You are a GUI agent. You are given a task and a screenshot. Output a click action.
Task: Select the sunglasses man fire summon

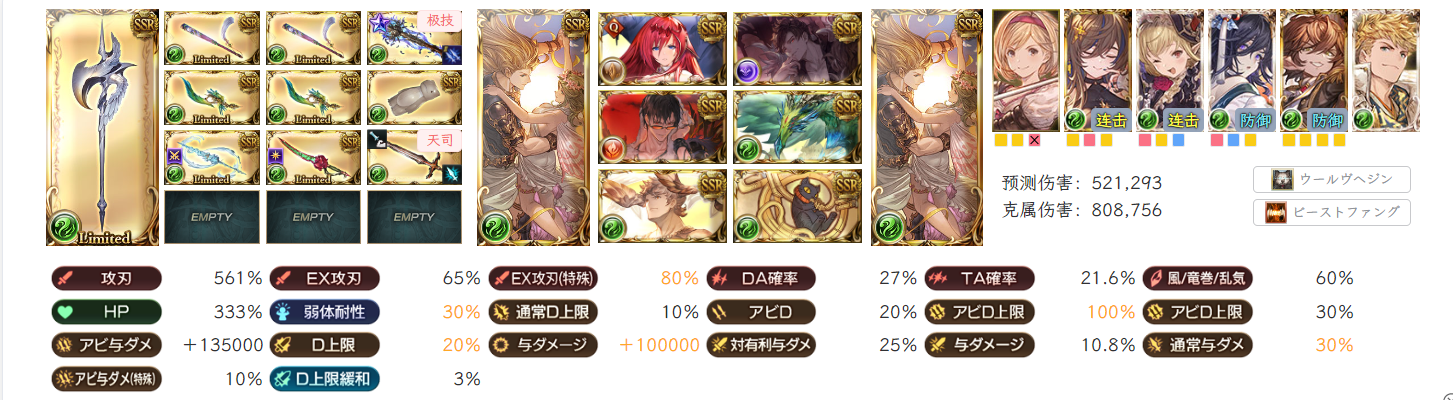tap(663, 127)
